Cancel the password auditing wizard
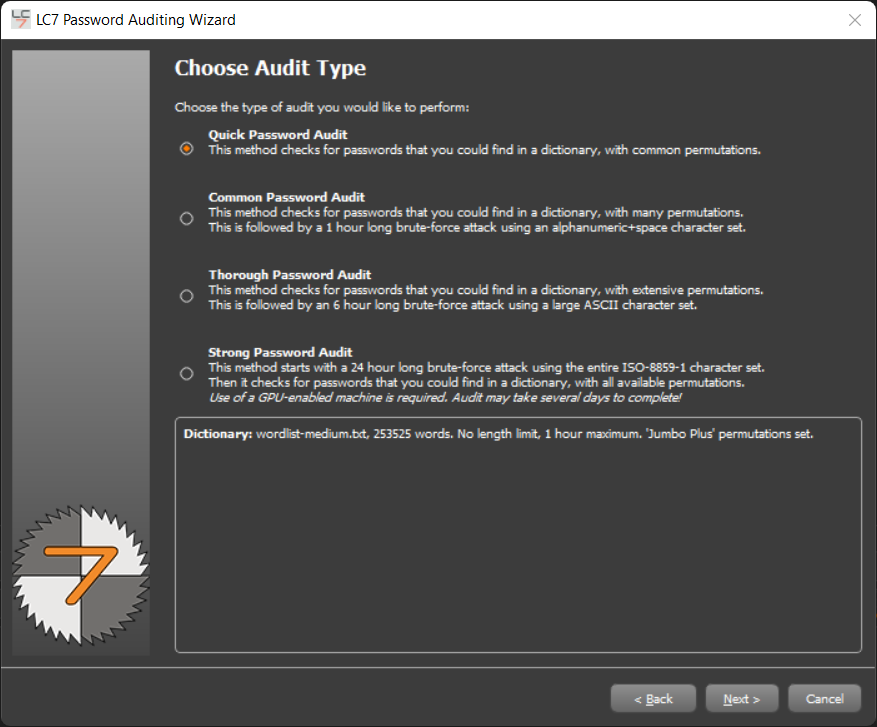877x727 pixels. click(824, 698)
